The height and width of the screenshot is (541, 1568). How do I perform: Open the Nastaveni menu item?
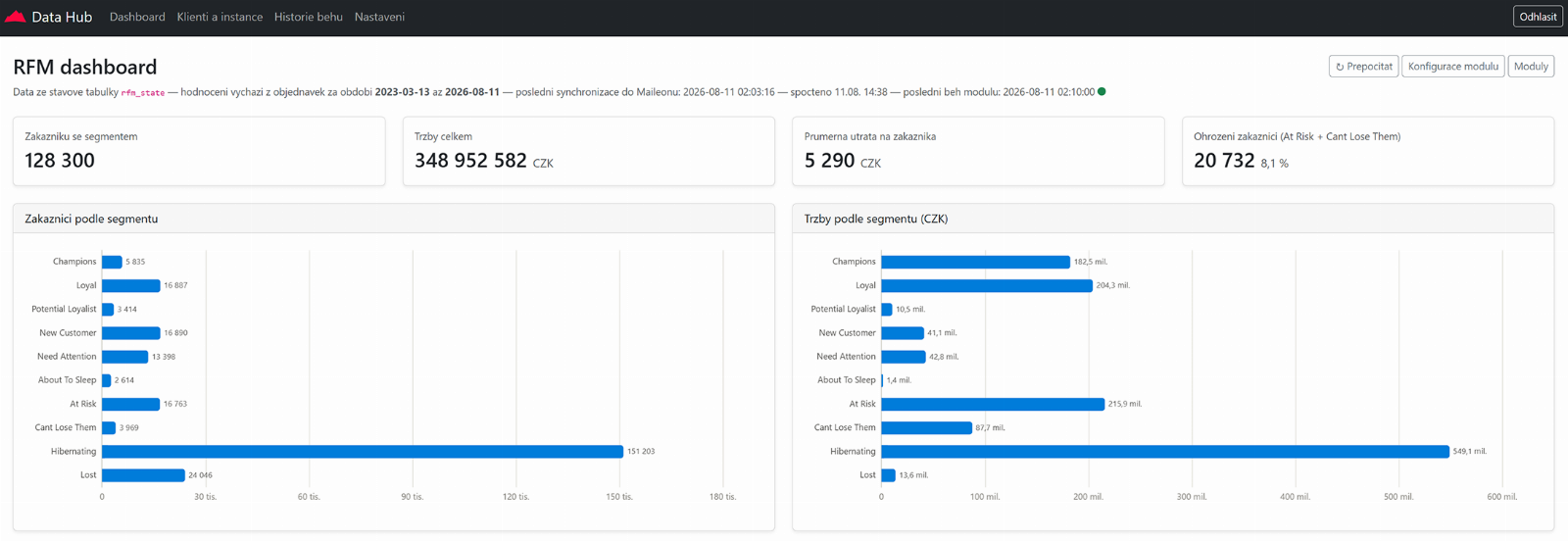click(x=379, y=17)
